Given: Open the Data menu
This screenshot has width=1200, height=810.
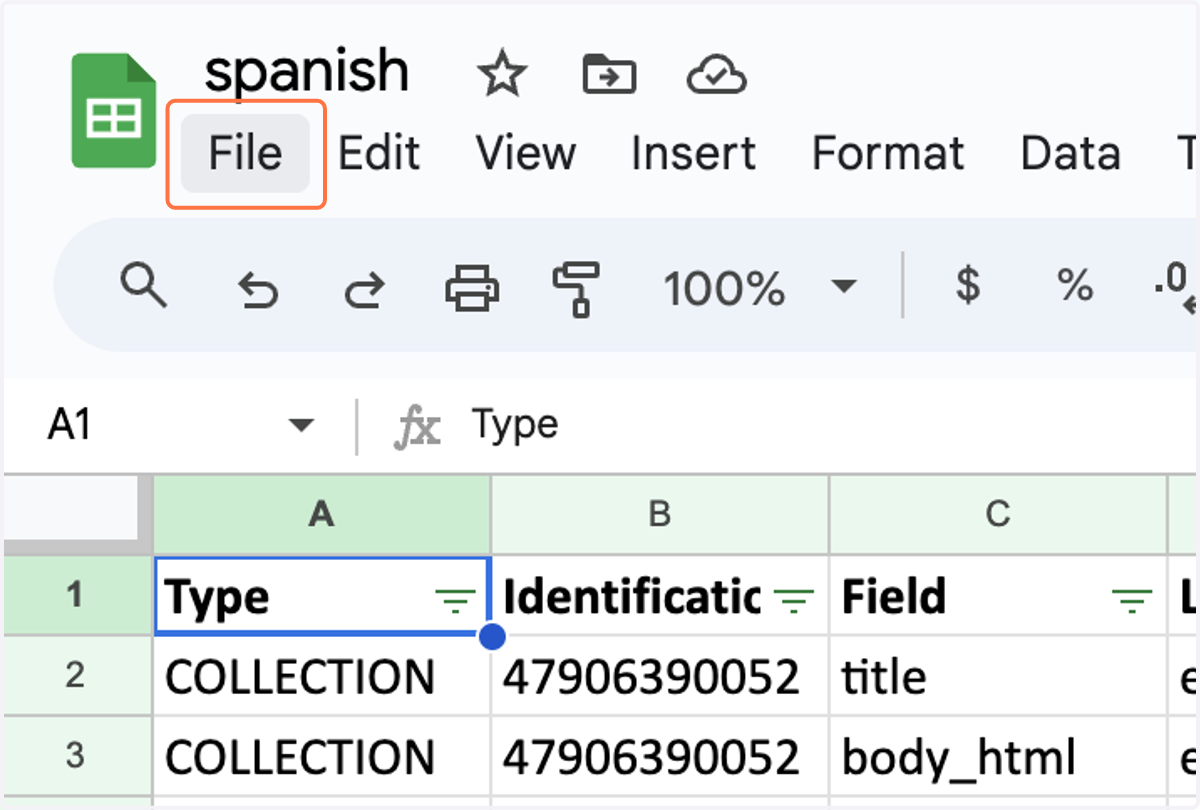Looking at the screenshot, I should click(1070, 154).
